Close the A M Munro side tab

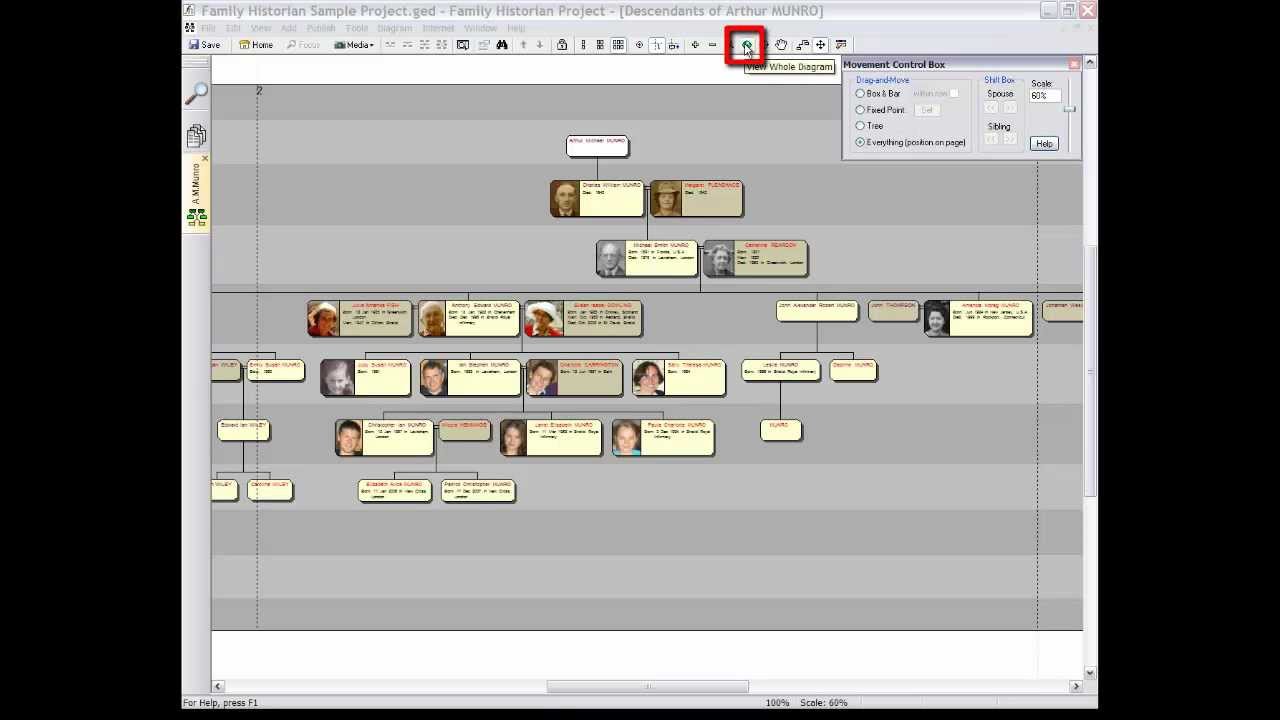pos(204,159)
